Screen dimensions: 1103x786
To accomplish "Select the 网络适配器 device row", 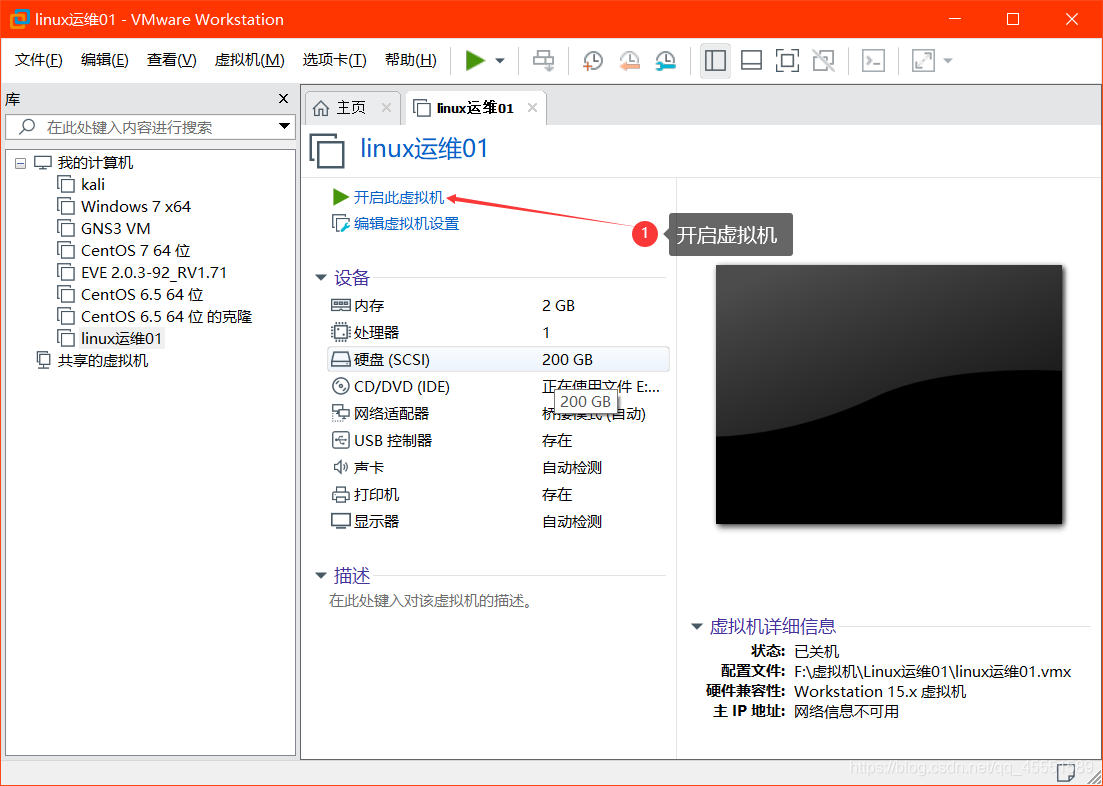I will (498, 413).
